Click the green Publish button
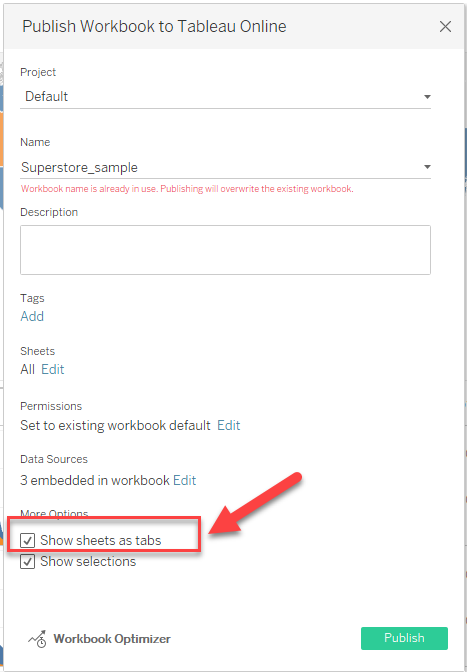467x672 pixels. click(404, 638)
